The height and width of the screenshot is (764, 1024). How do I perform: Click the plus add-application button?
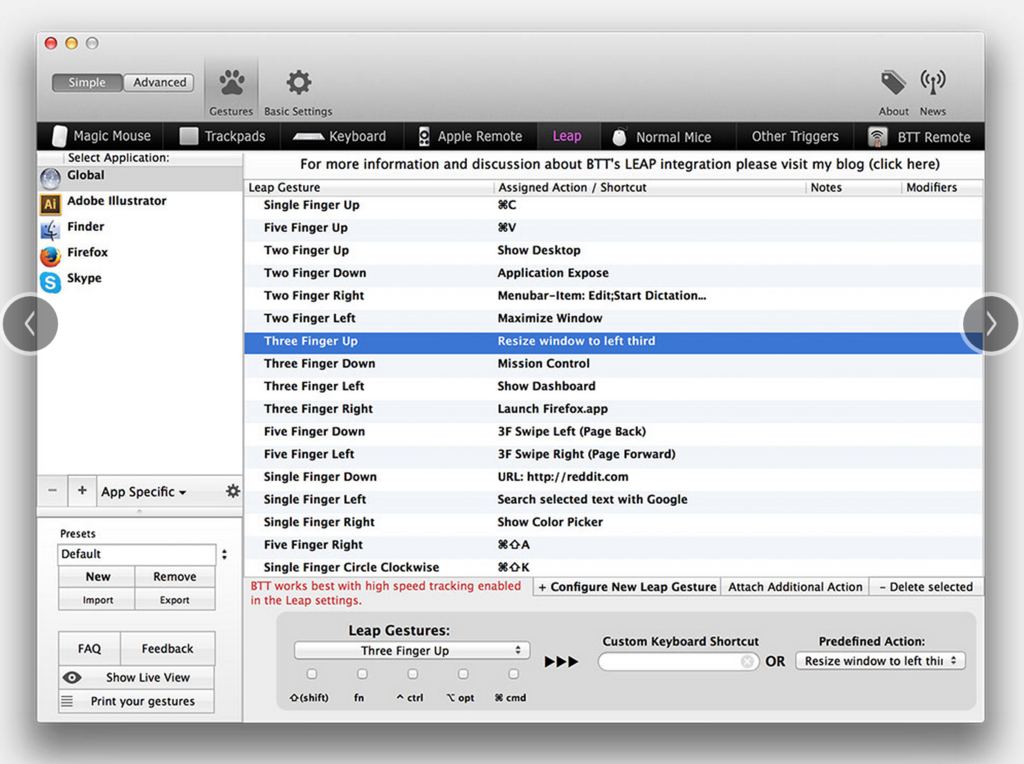pyautogui.click(x=82, y=491)
